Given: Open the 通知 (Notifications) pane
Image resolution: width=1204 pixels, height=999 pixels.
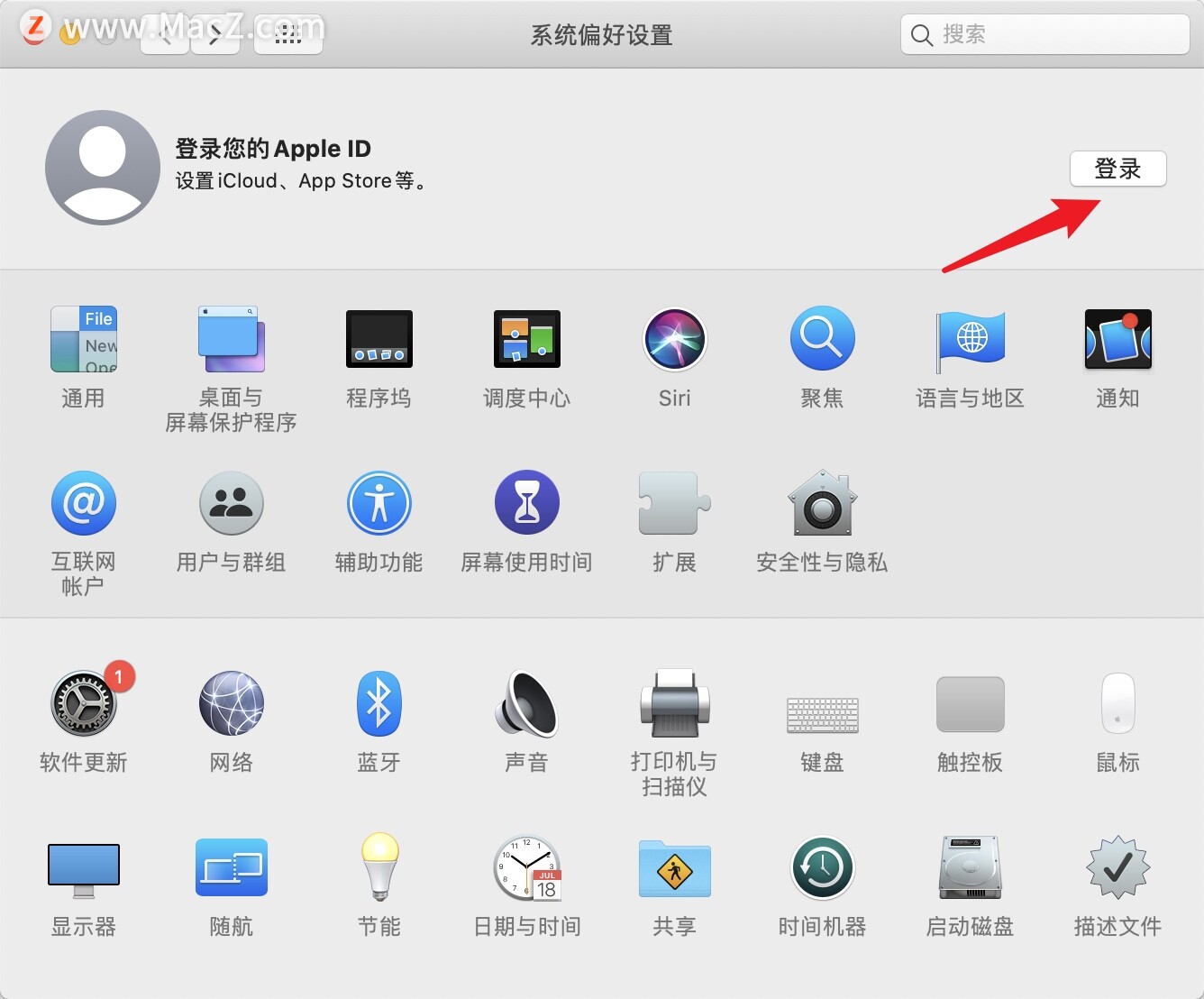Looking at the screenshot, I should [1118, 340].
